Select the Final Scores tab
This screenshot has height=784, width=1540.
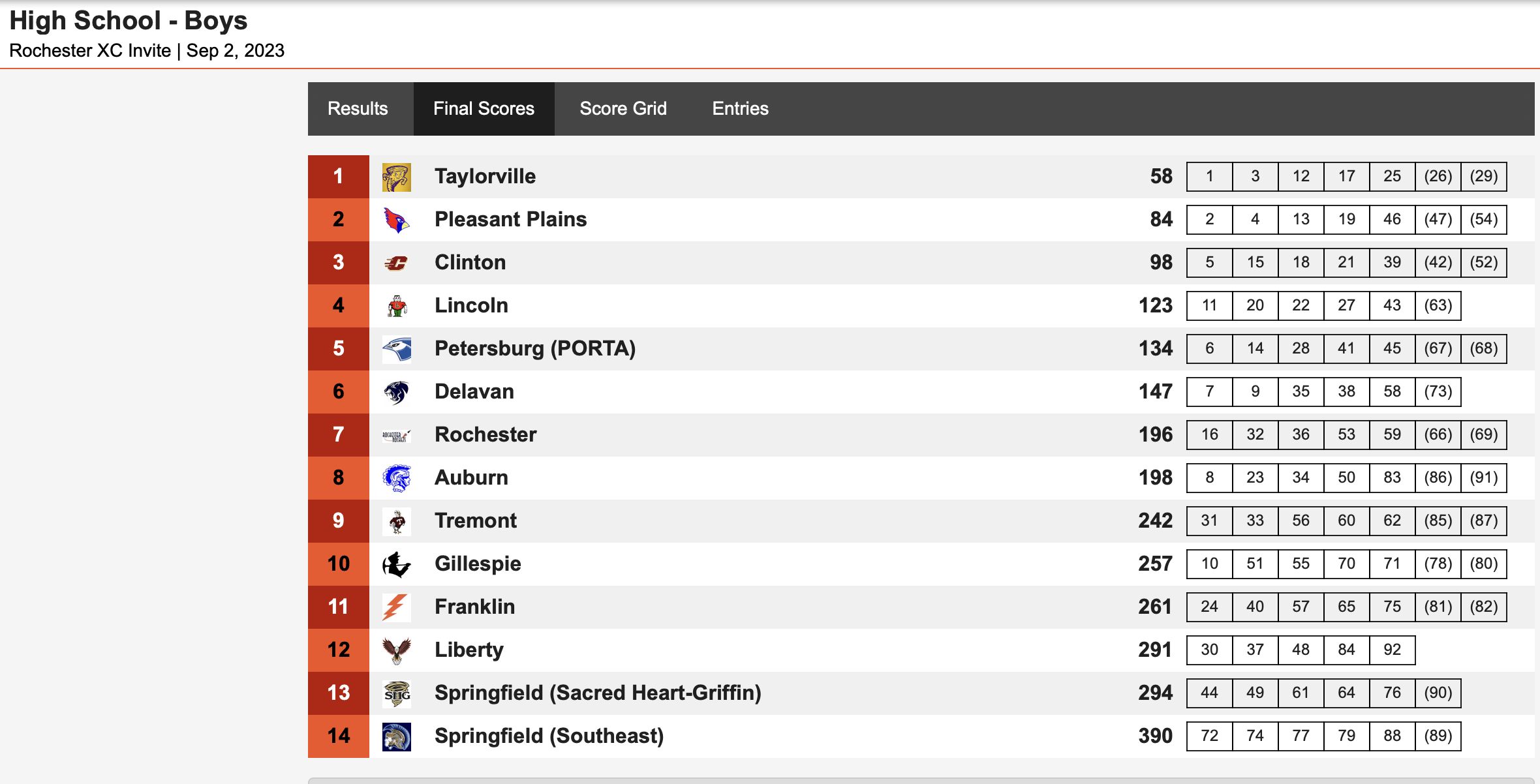(x=484, y=109)
